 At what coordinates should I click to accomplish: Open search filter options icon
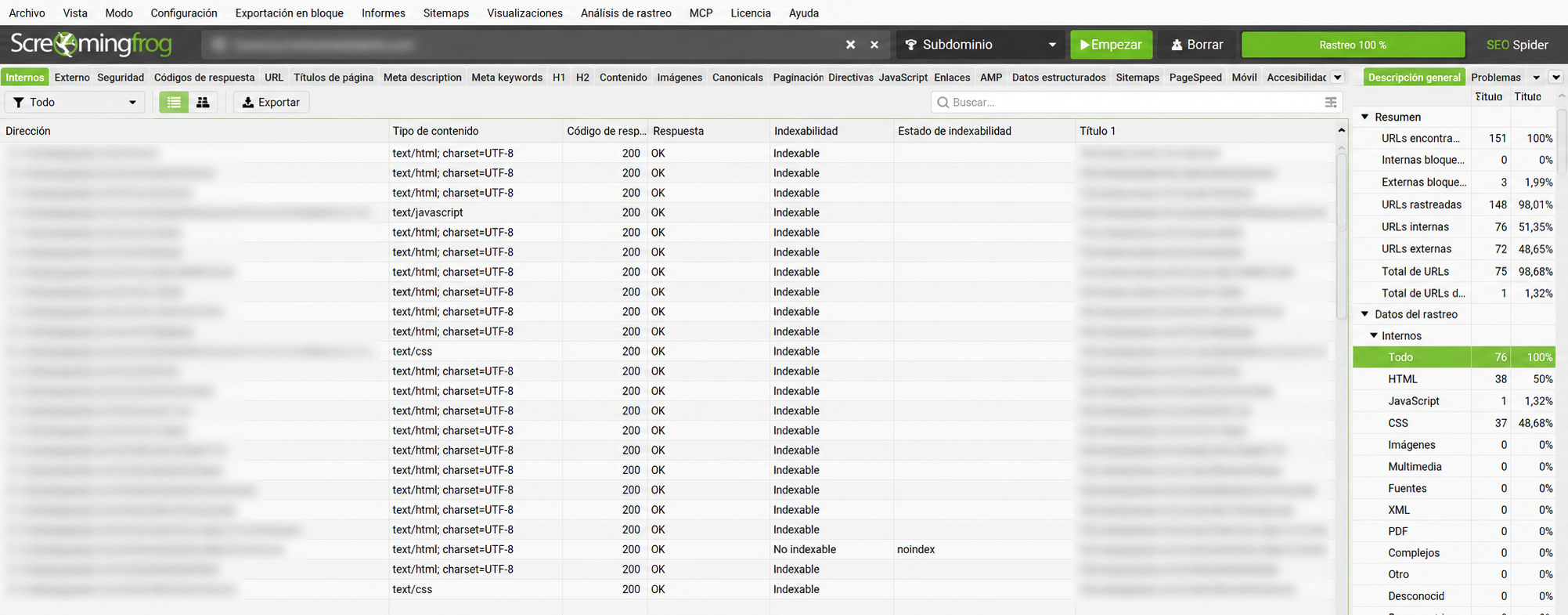tap(1330, 103)
